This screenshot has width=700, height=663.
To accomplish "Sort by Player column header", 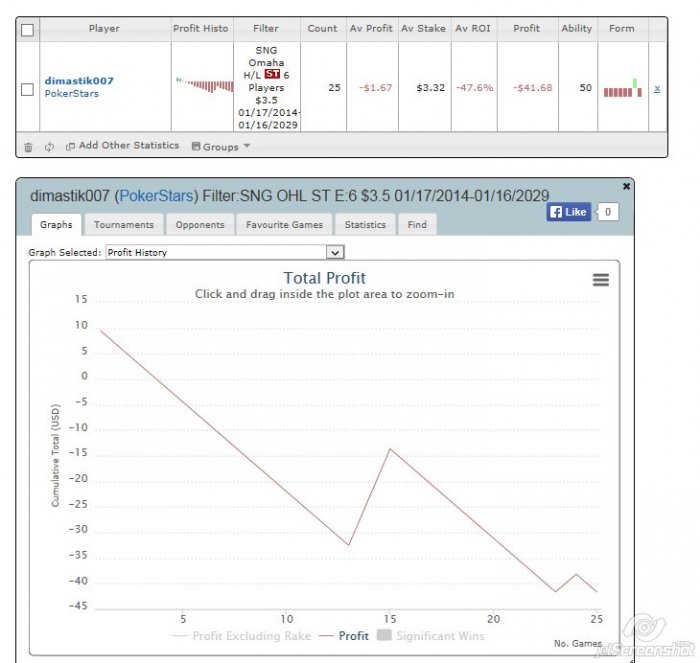I will pyautogui.click(x=104, y=29).
